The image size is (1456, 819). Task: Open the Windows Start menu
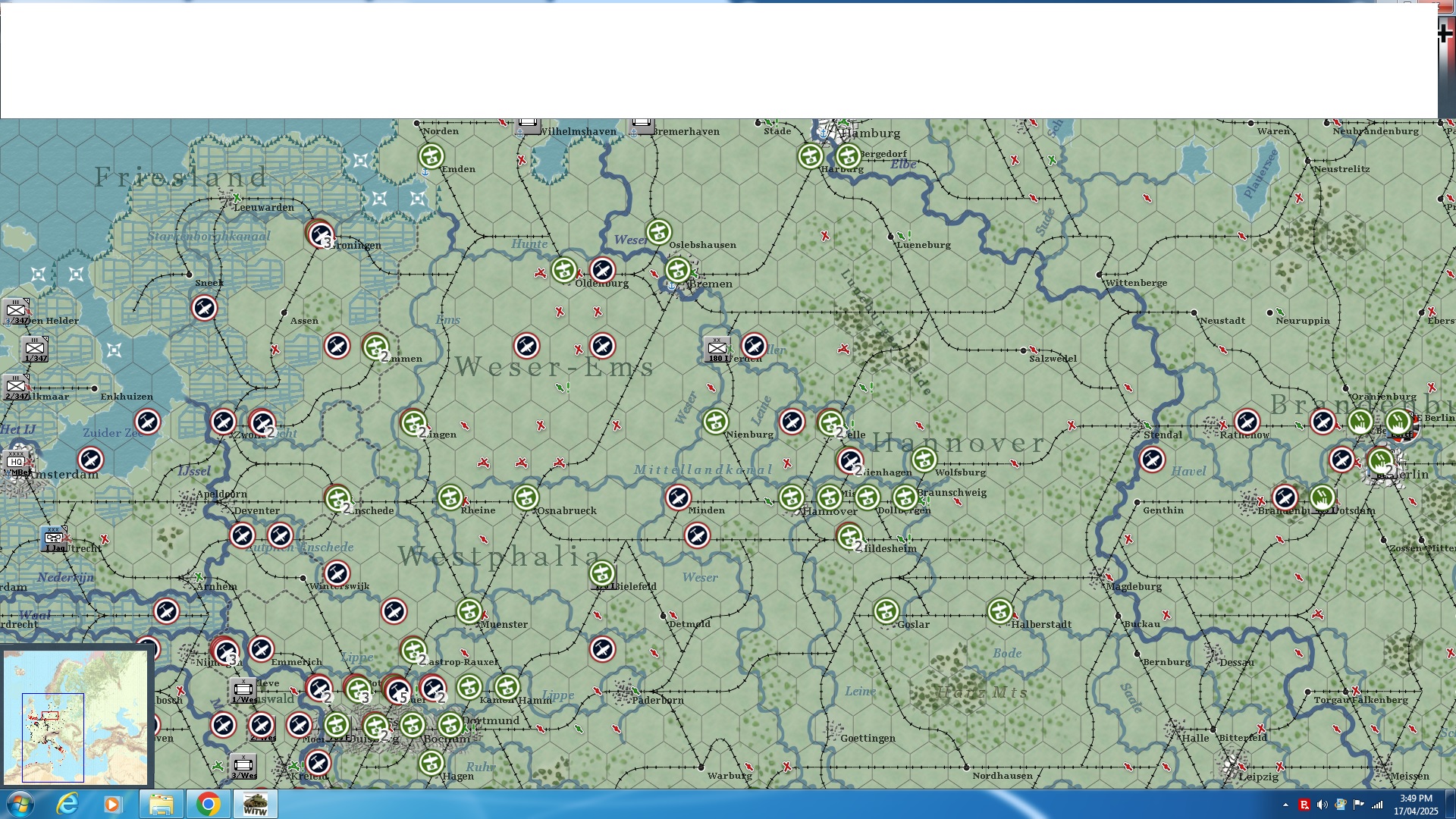click(x=20, y=804)
